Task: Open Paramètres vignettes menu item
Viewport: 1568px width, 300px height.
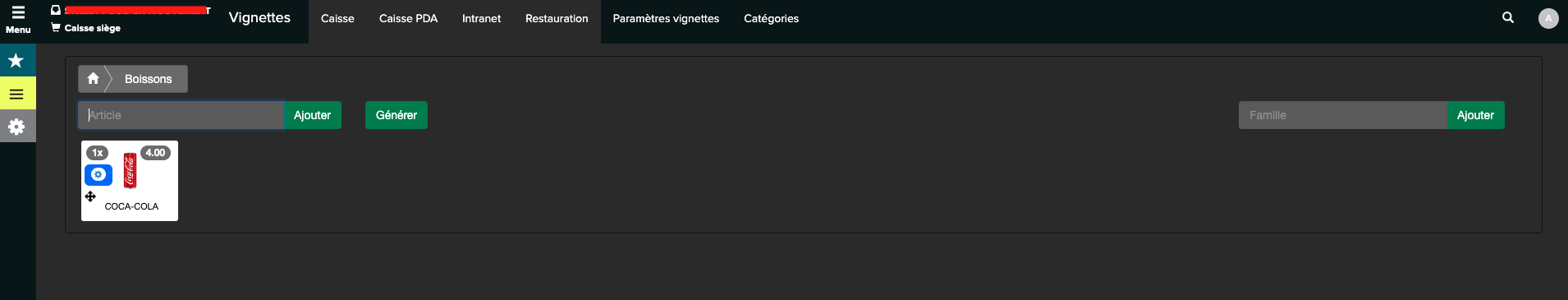Action: [666, 18]
